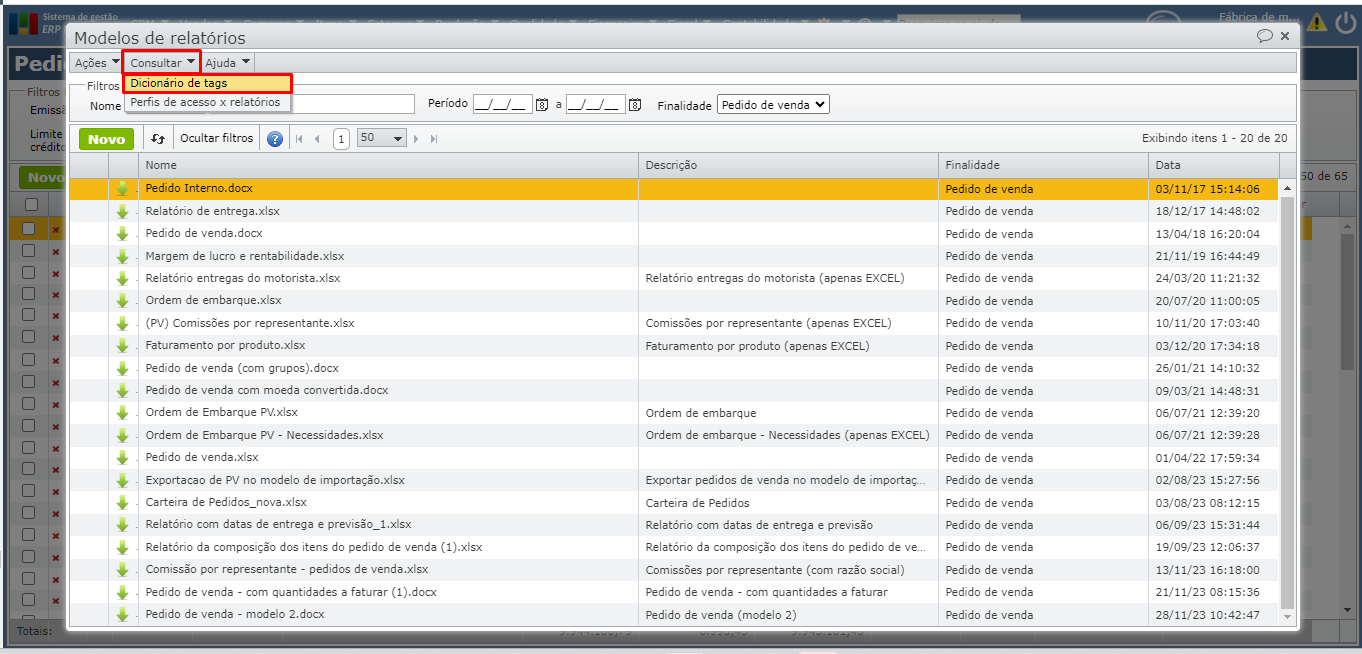Expand the Ajuda menu
Image resolution: width=1362 pixels, height=654 pixels.
[228, 63]
